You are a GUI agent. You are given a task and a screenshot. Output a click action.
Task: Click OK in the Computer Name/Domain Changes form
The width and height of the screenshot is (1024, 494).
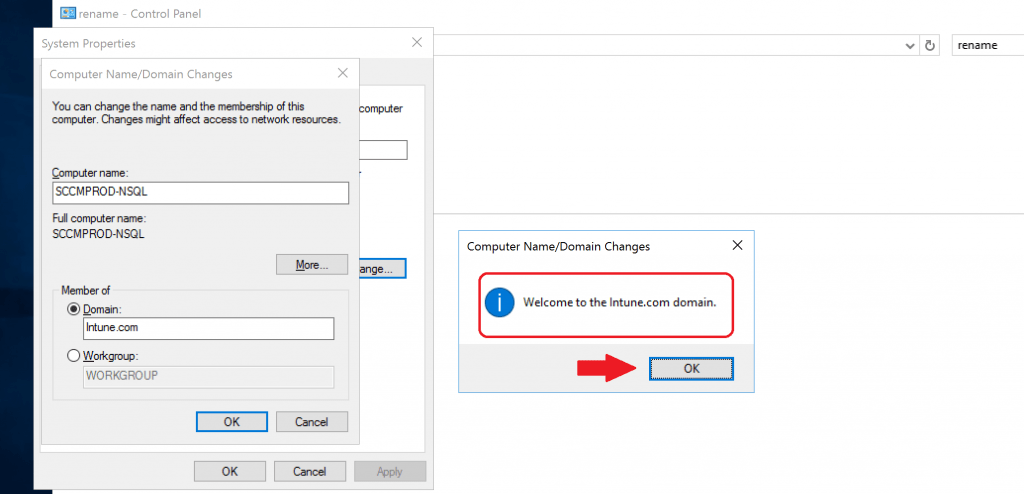coord(232,421)
